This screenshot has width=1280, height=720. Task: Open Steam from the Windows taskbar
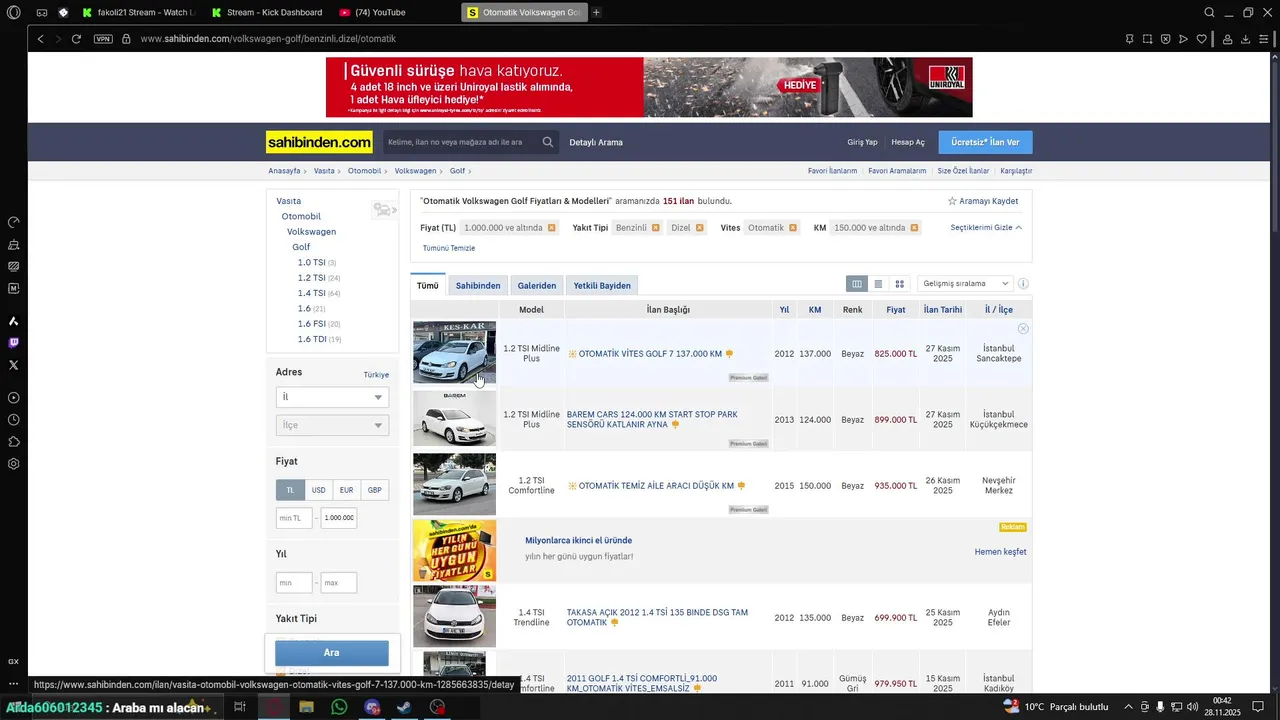[404, 707]
